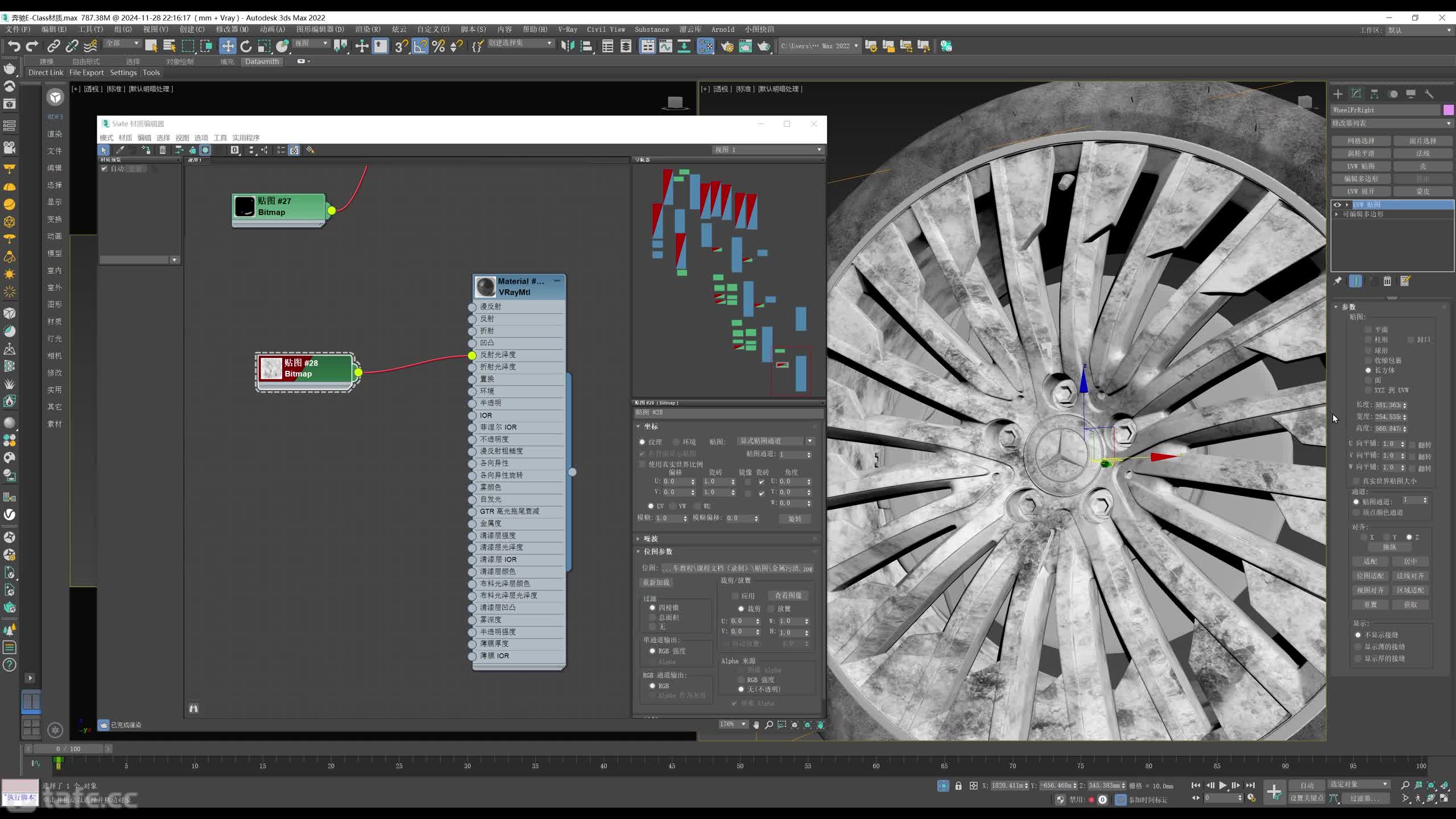The image size is (1456, 819).
Task: Expand 可编辑多边形 in modifier stack
Action: pyautogui.click(x=1337, y=214)
